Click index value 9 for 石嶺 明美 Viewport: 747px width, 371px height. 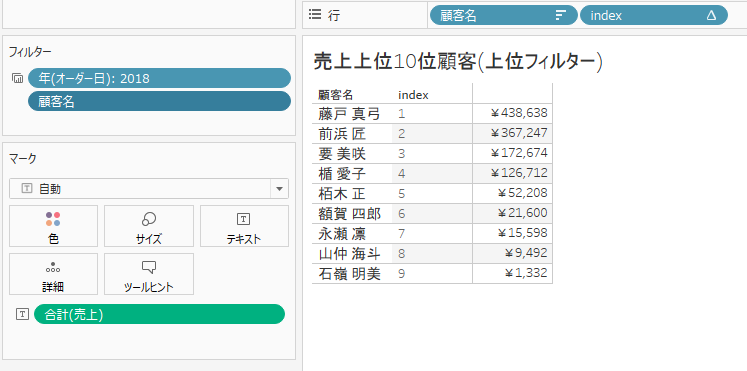[x=401, y=274]
